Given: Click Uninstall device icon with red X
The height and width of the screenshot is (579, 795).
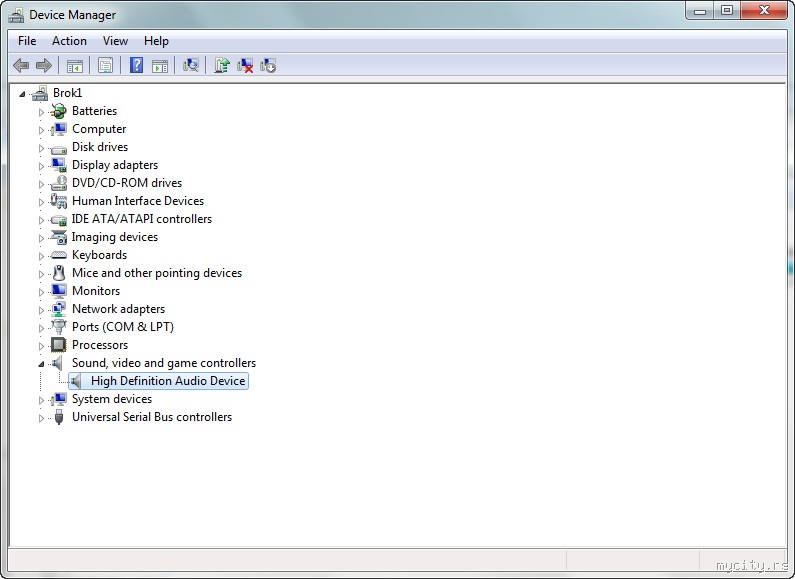Looking at the screenshot, I should (245, 65).
